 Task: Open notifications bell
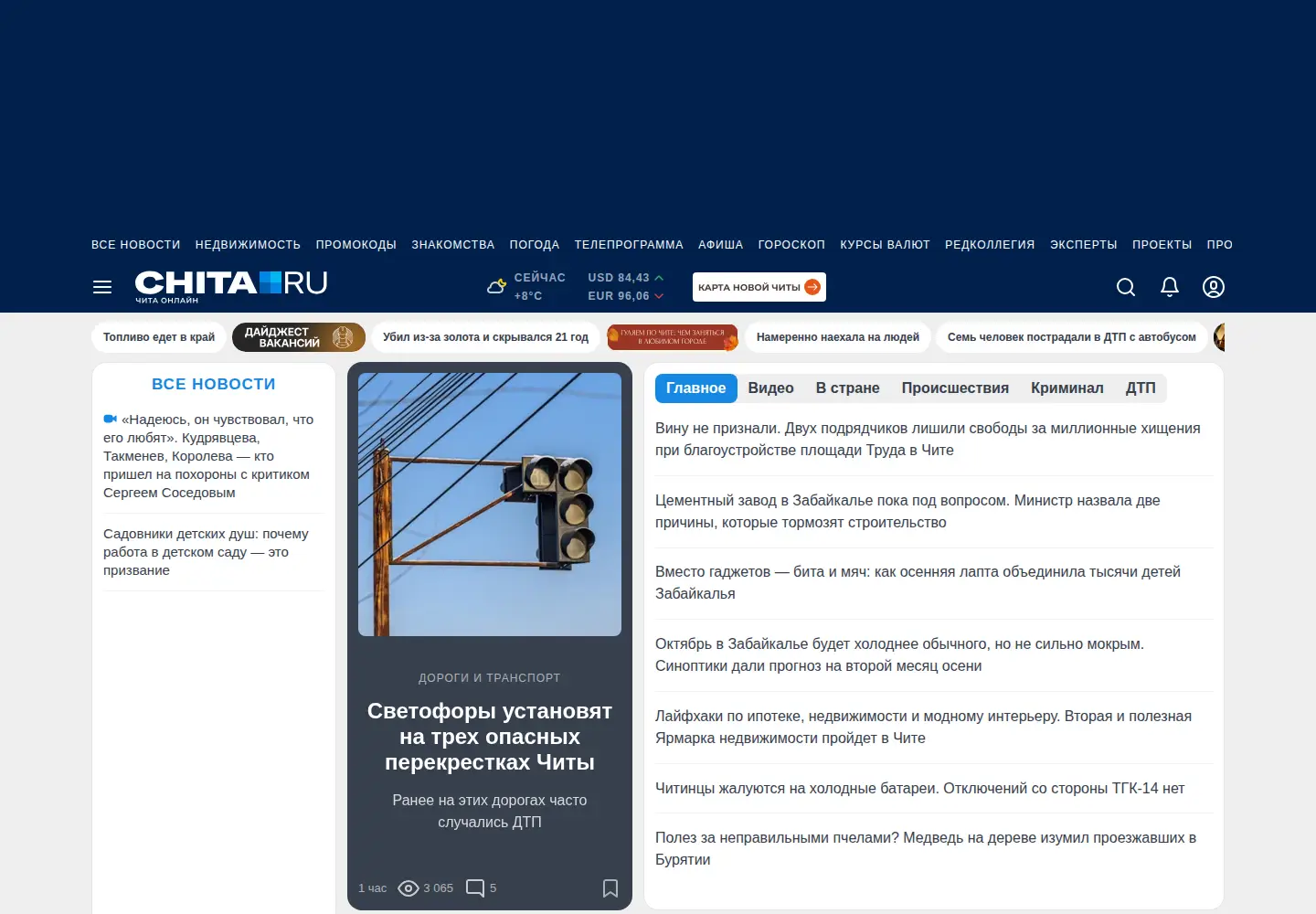pyautogui.click(x=1170, y=287)
